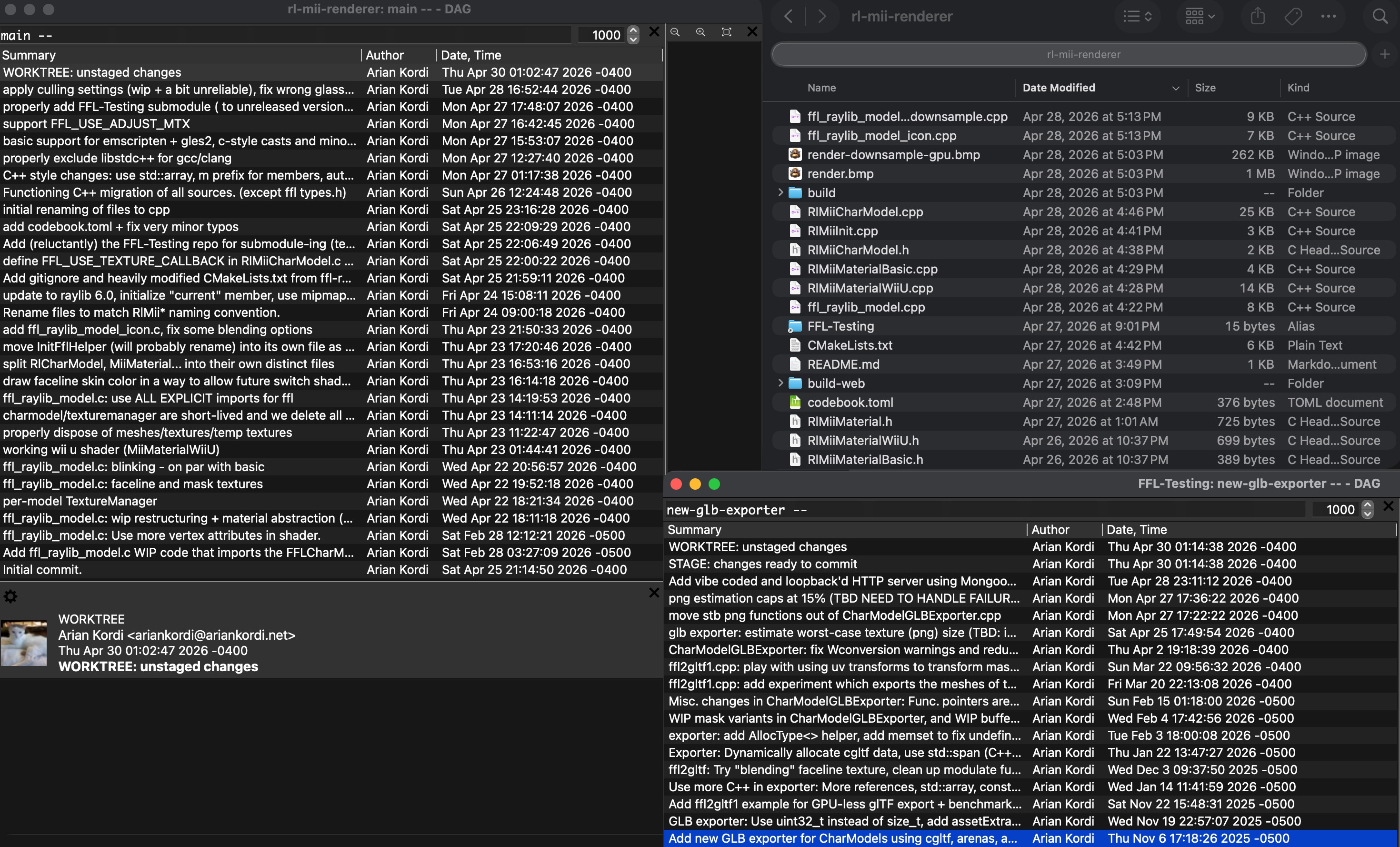The width and height of the screenshot is (1400, 847).
Task: Expand the build folder disclosure triangle
Action: tap(780, 193)
